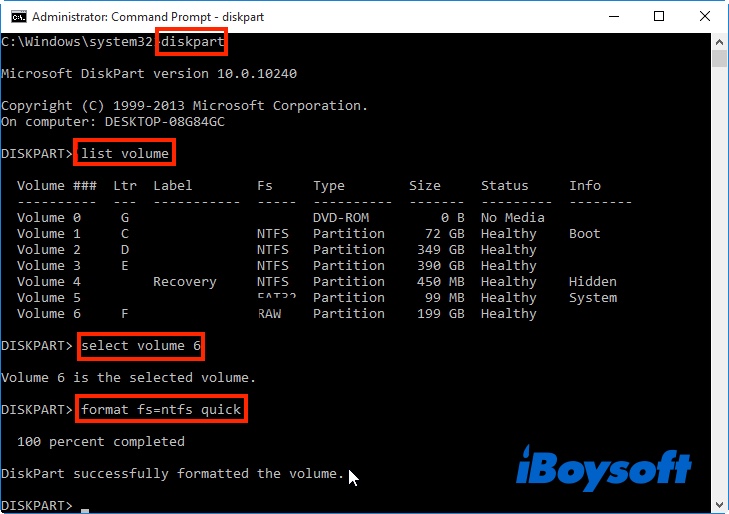Screen dimensions: 729x514
Task: Click the vertical scrollbar thumb
Action: (719, 58)
